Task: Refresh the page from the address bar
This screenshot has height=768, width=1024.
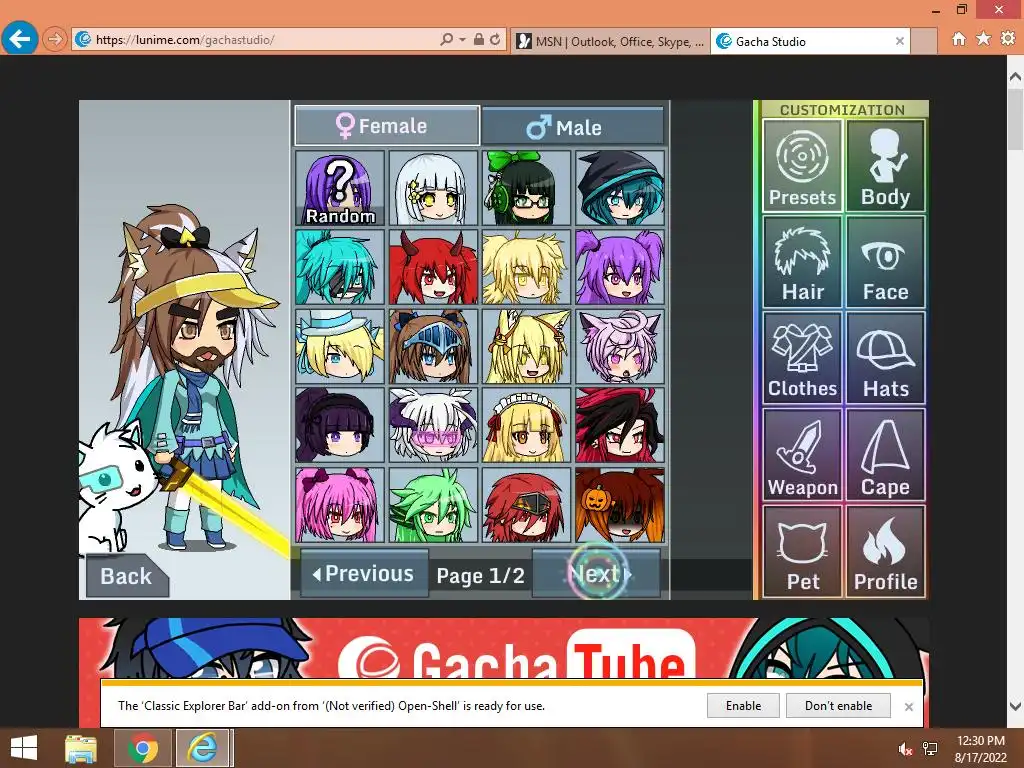Action: 495,39
